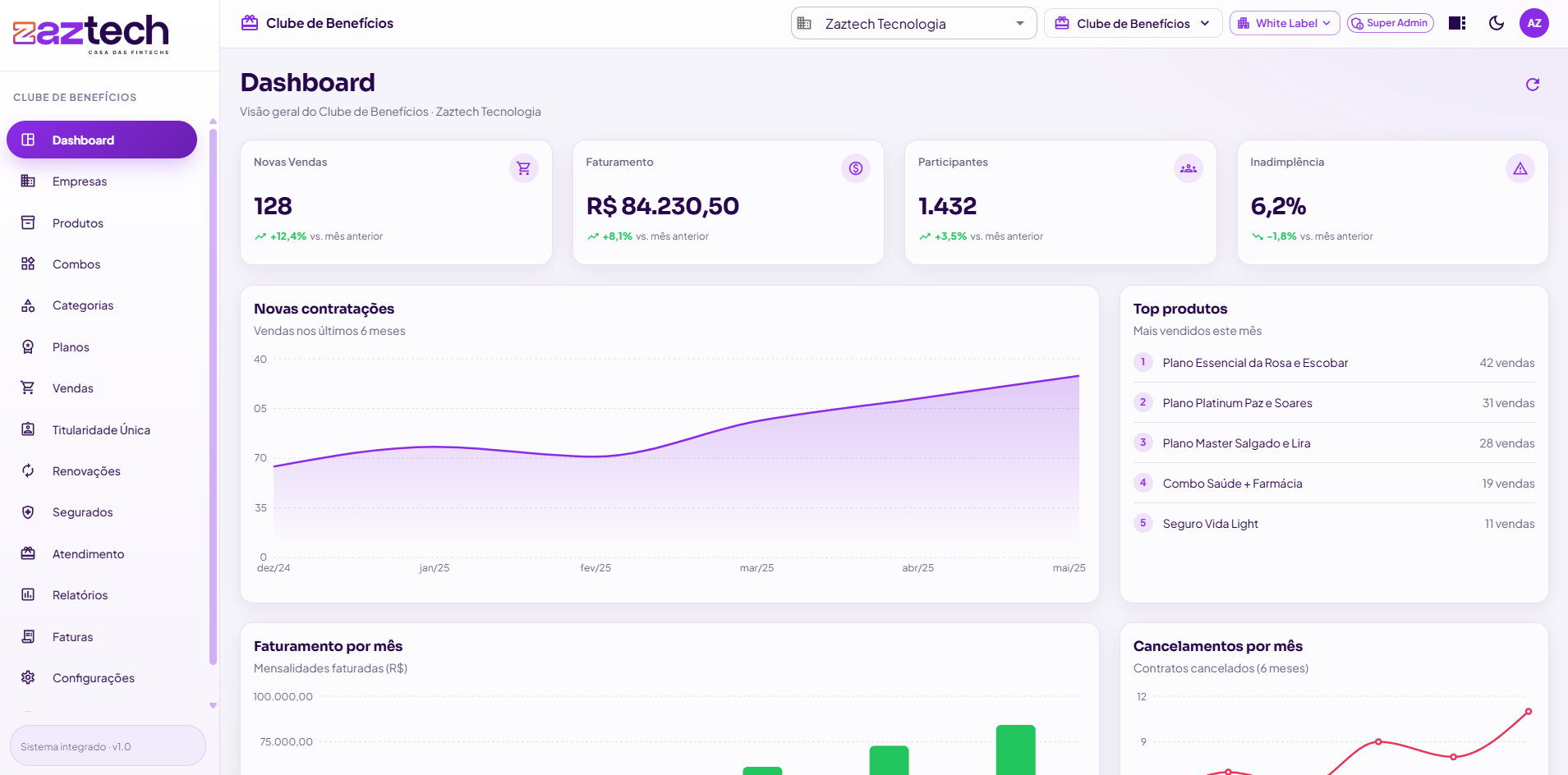Click the Titularidade Única ID icon
This screenshot has height=775, width=1568.
[28, 429]
